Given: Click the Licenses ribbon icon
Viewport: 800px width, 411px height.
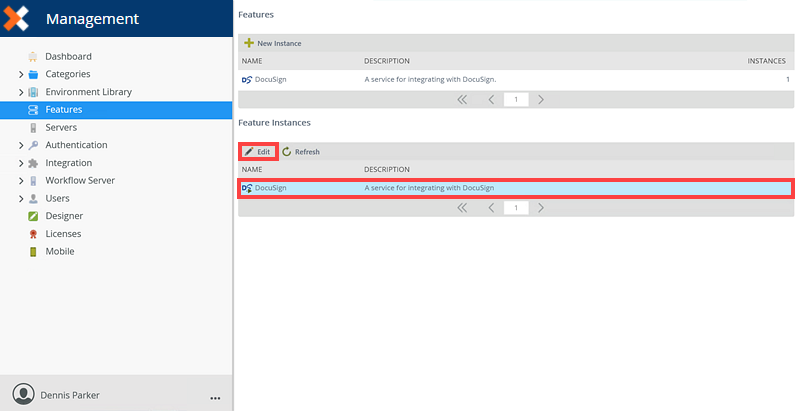Looking at the screenshot, I should click(x=33, y=234).
